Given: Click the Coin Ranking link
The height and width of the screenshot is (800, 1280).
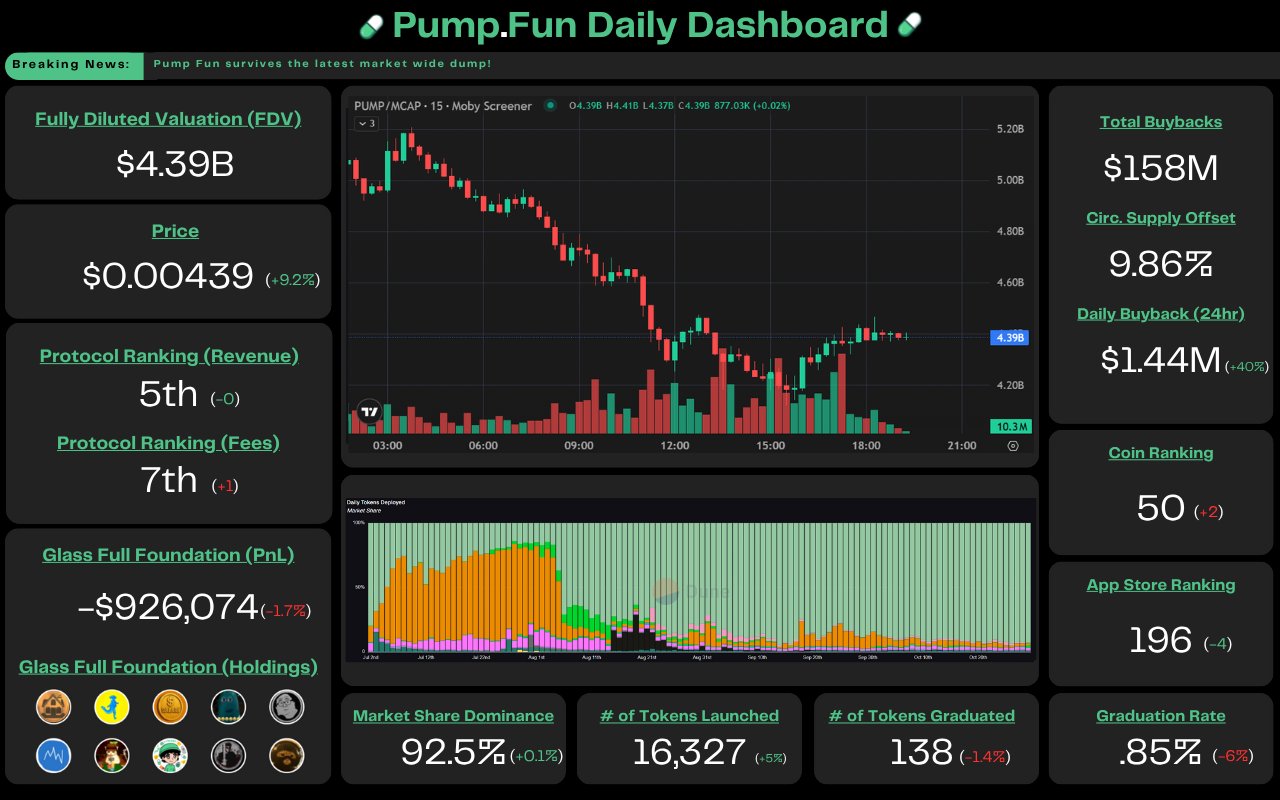Looking at the screenshot, I should [x=1161, y=453].
